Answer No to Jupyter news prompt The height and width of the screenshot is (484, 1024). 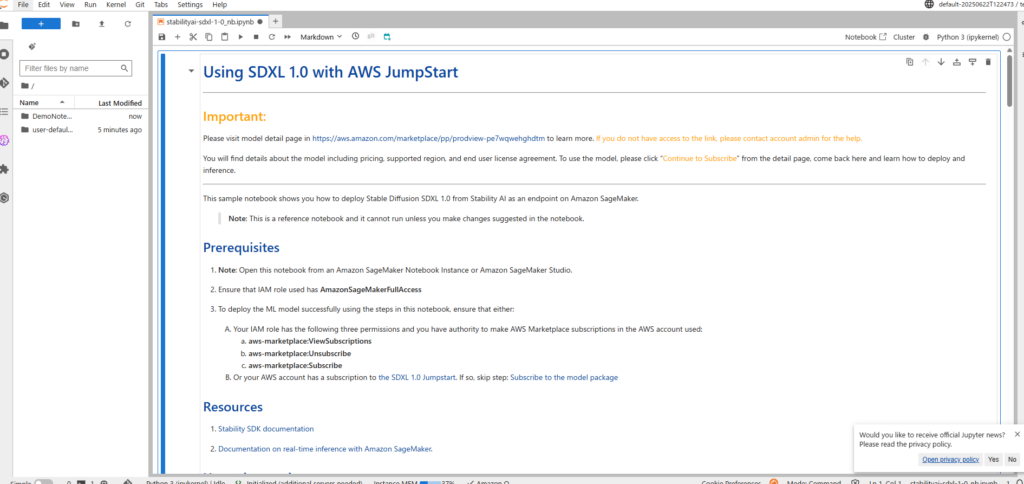[1012, 459]
